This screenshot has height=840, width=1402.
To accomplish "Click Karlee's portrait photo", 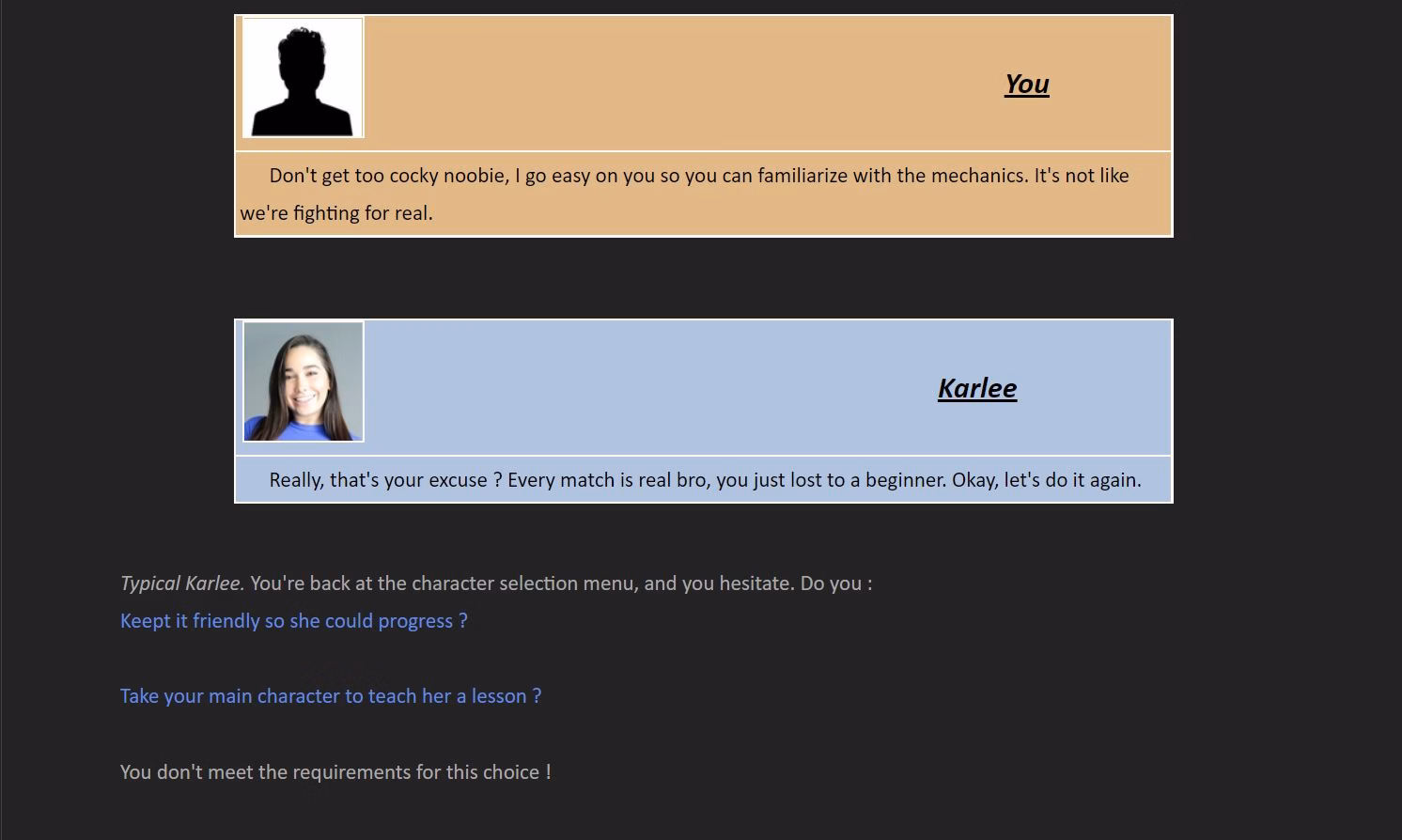I will pos(303,381).
